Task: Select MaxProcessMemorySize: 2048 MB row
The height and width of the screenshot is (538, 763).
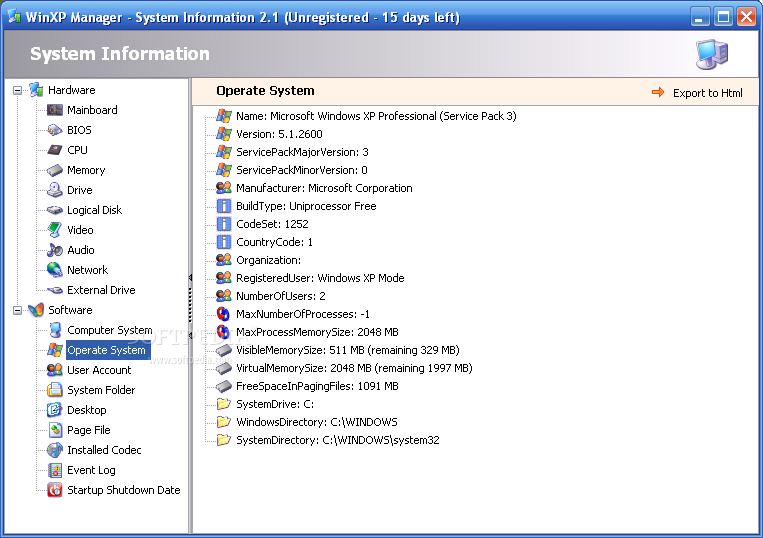Action: [x=317, y=332]
